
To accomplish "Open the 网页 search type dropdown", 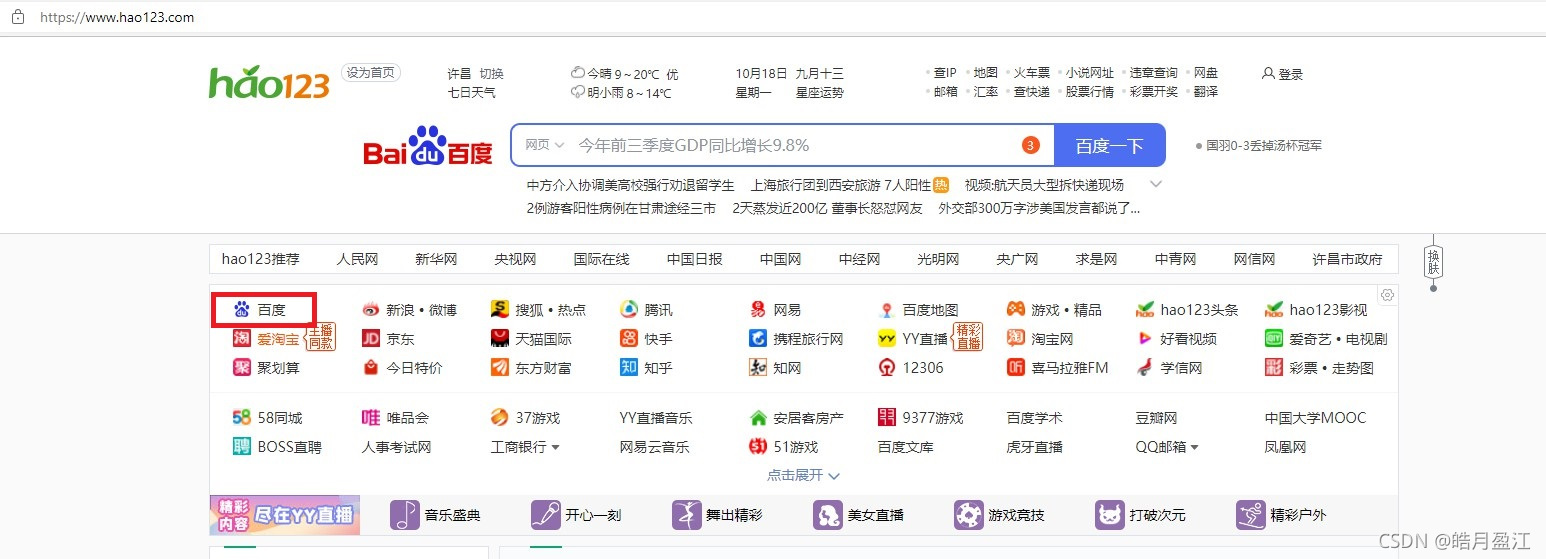I will [x=545, y=145].
